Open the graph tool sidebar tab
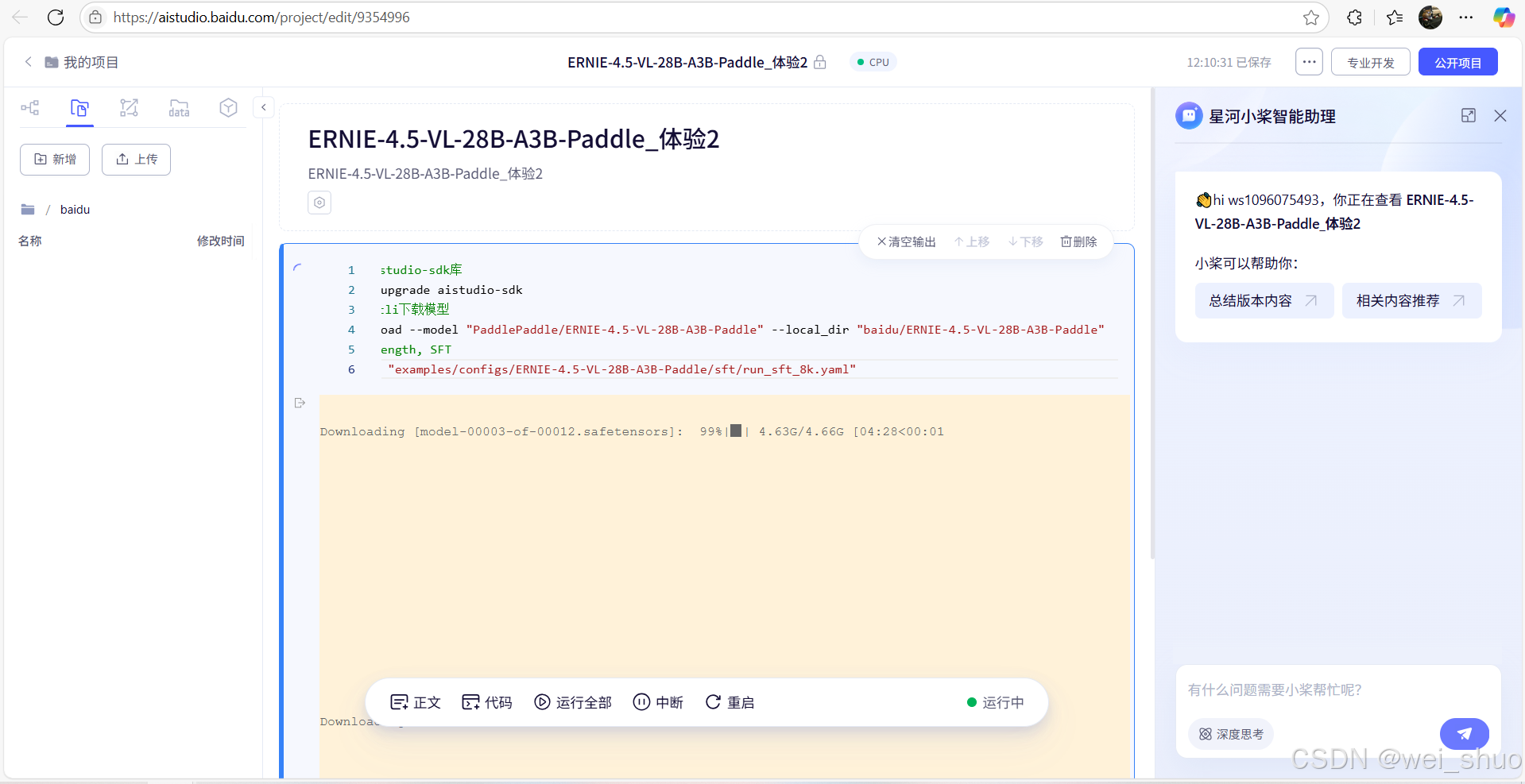1525x784 pixels. [129, 108]
